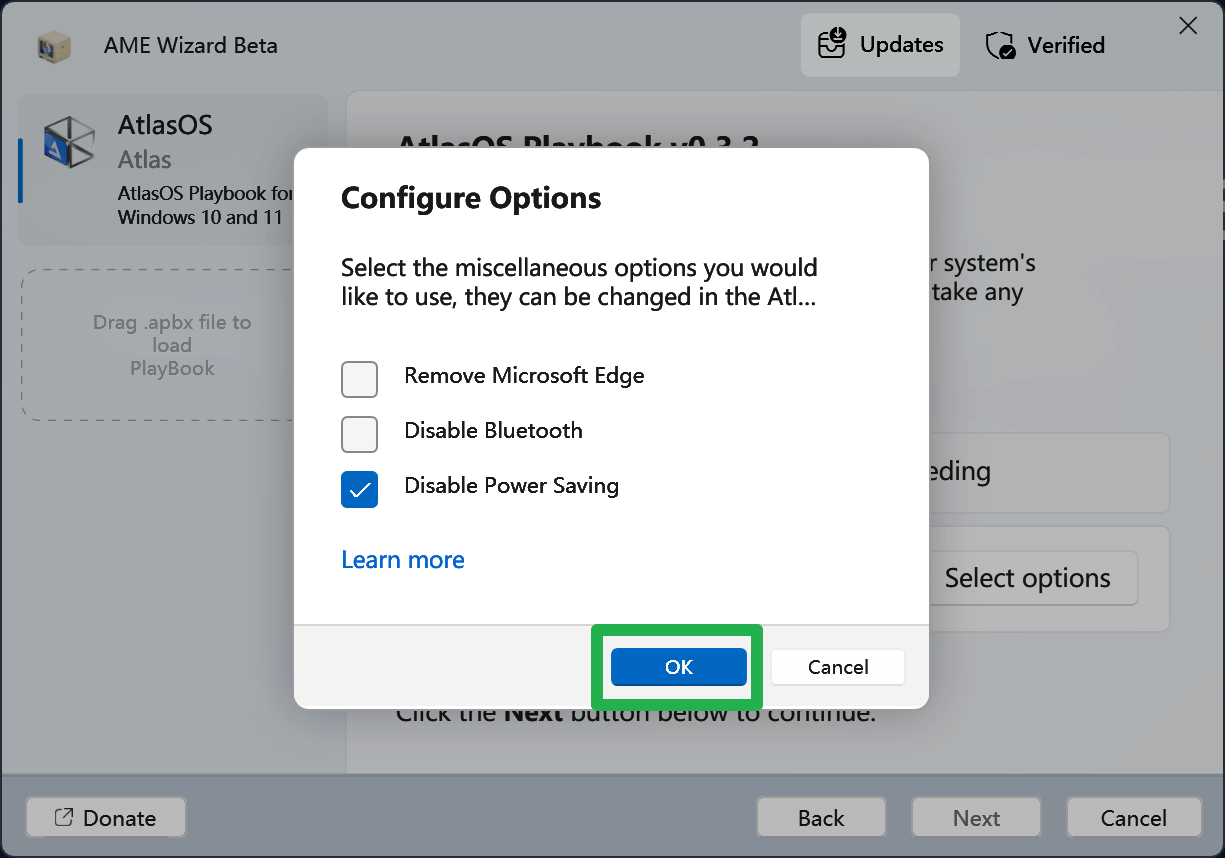Click the wizard's Next button
Image resolution: width=1225 pixels, height=858 pixels.
[x=976, y=818]
